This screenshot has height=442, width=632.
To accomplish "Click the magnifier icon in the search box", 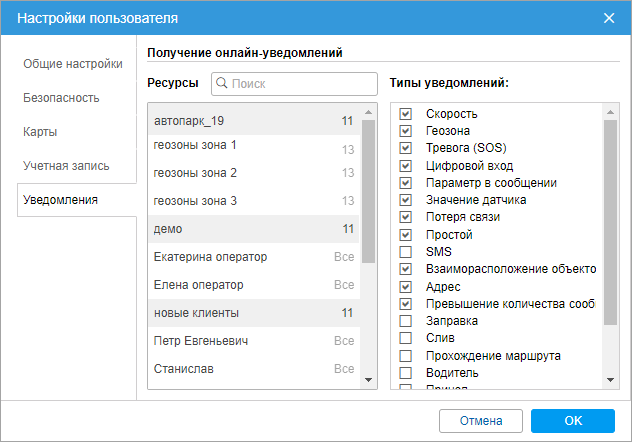I will coord(222,83).
